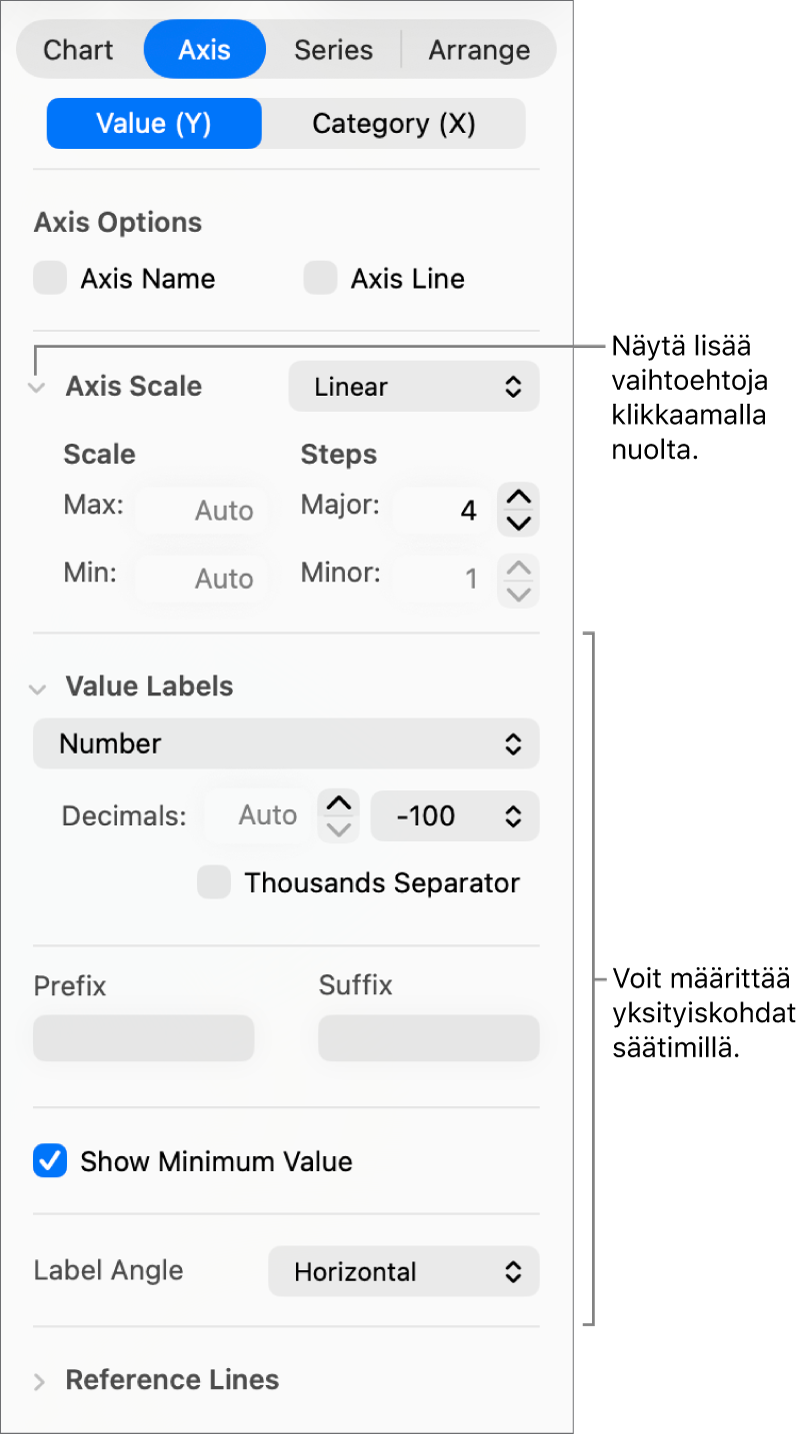The image size is (809, 1436).
Task: Switch to the Chart tab
Action: click(79, 50)
